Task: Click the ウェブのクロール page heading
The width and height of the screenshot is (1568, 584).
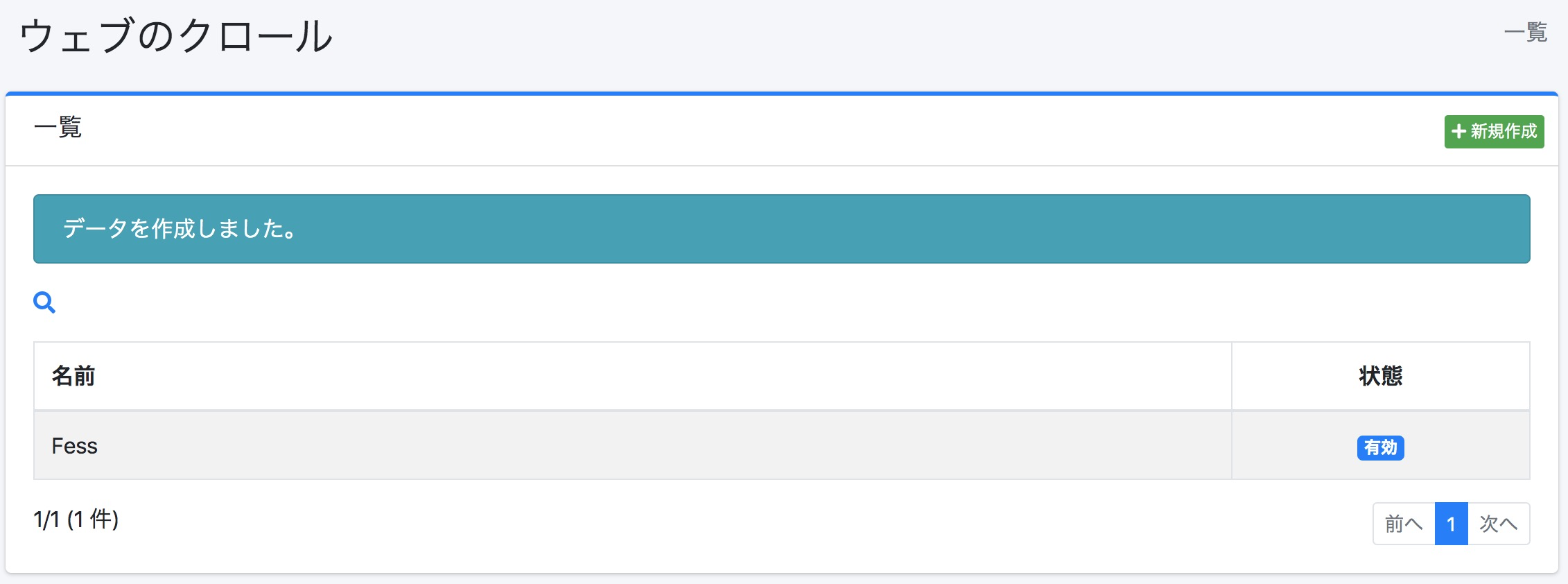Action: coord(176,36)
